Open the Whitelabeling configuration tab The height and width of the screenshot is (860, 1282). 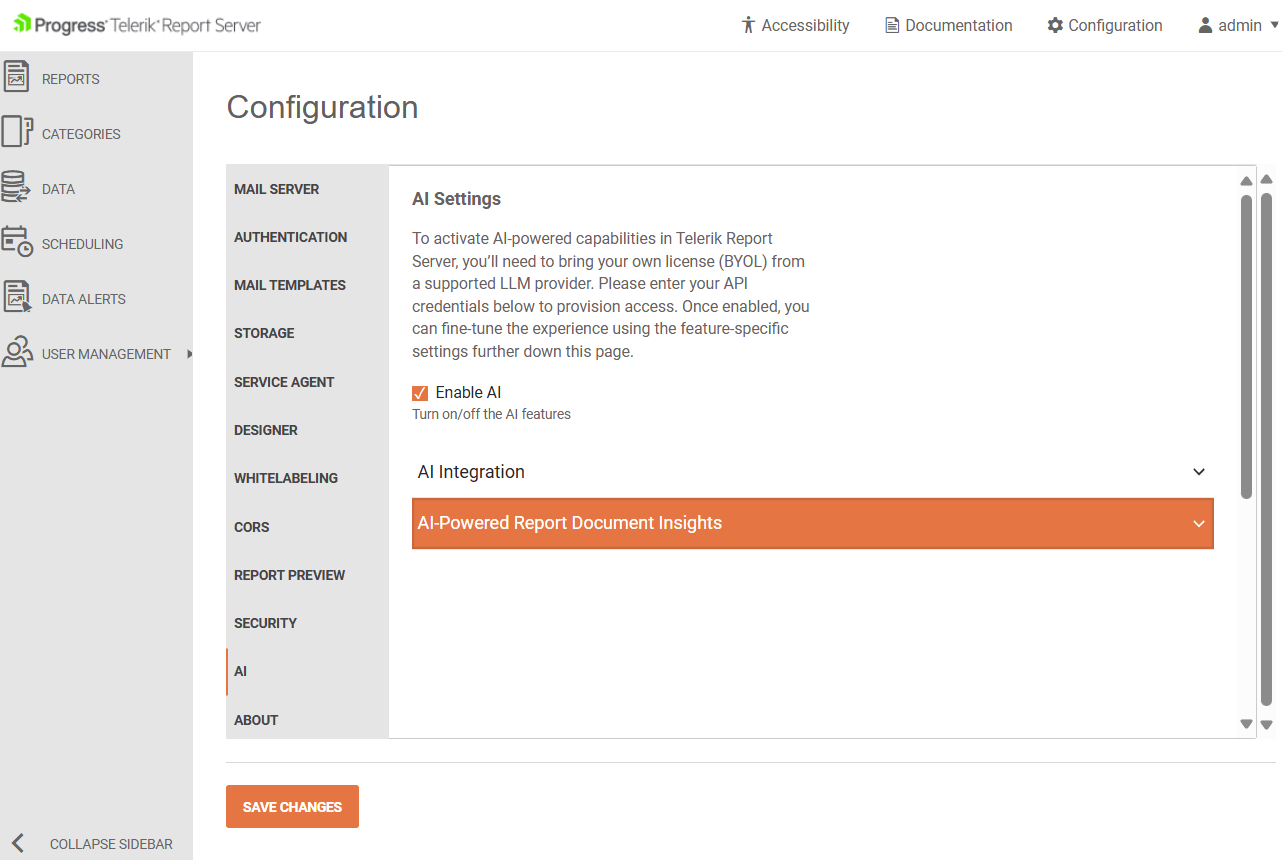pyautogui.click(x=286, y=478)
